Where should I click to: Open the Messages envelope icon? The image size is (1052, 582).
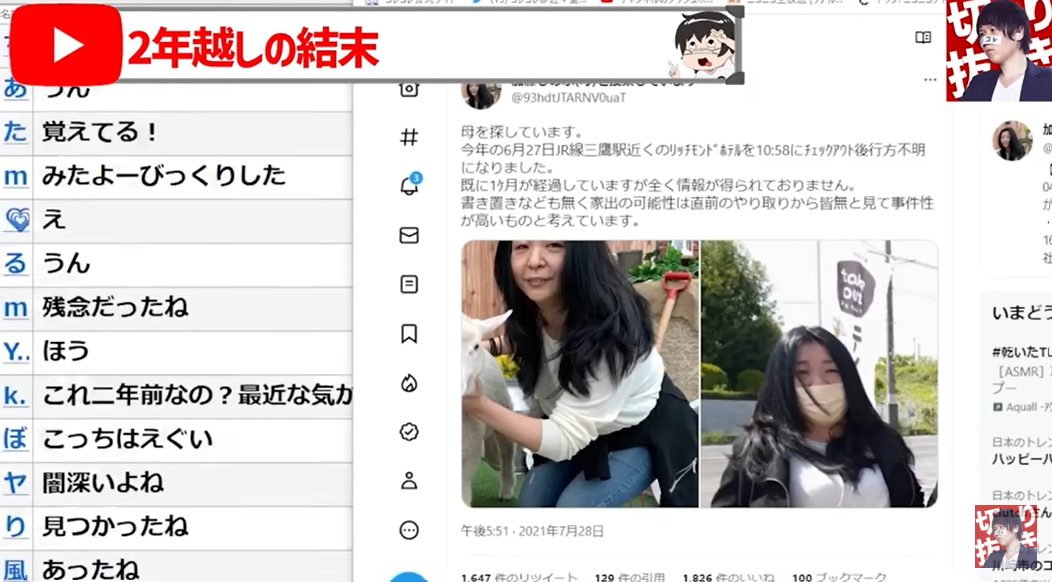(x=409, y=235)
